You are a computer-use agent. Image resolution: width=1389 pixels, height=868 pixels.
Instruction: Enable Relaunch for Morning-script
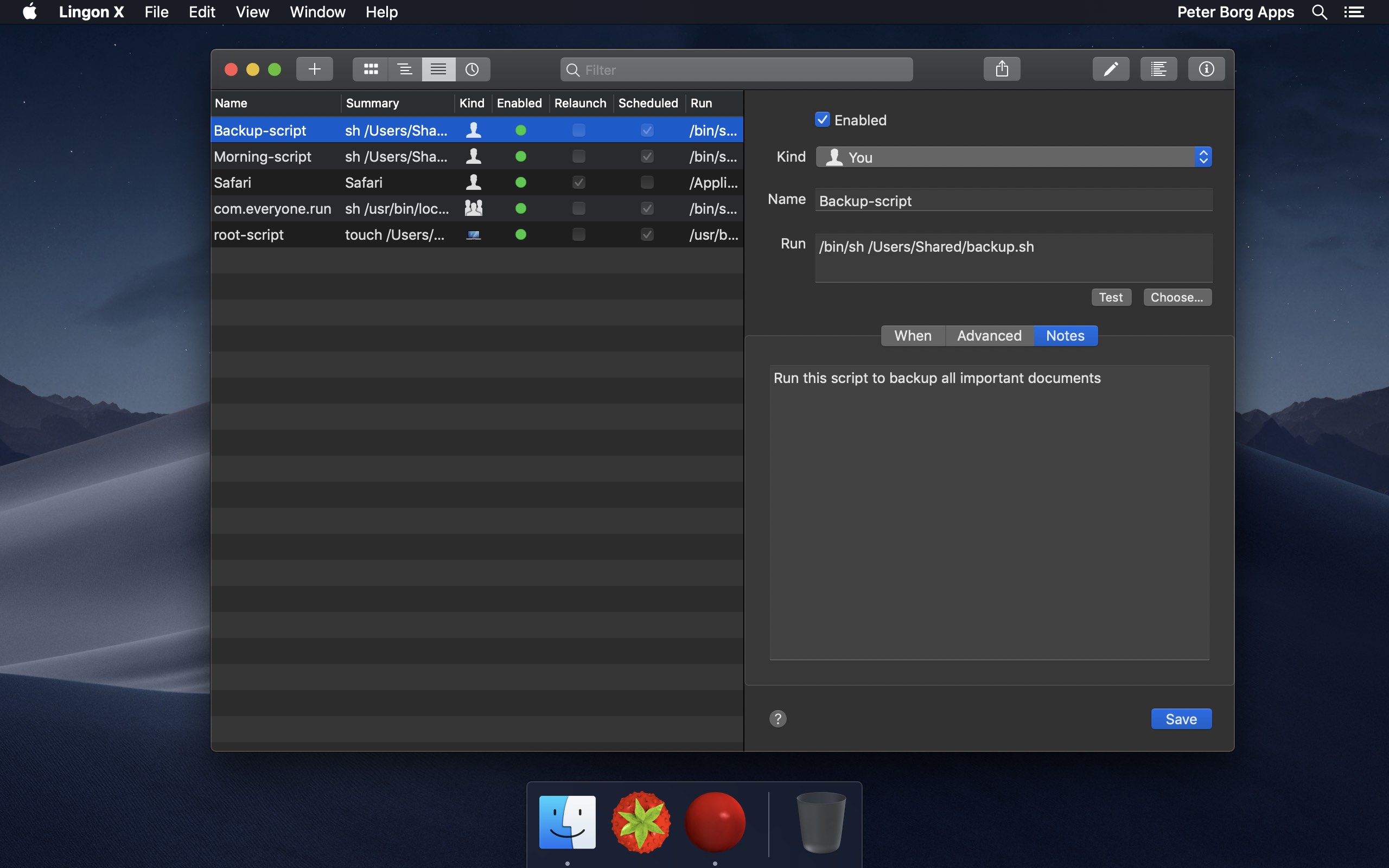tap(578, 156)
